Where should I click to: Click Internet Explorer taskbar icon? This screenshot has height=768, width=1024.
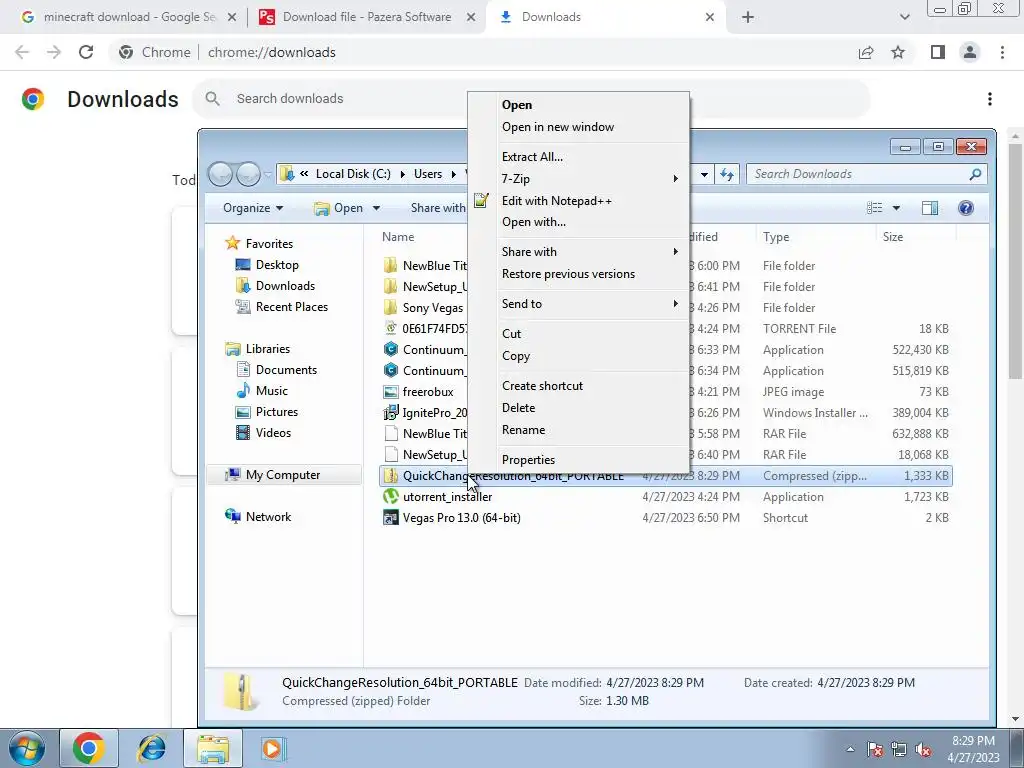(x=152, y=748)
